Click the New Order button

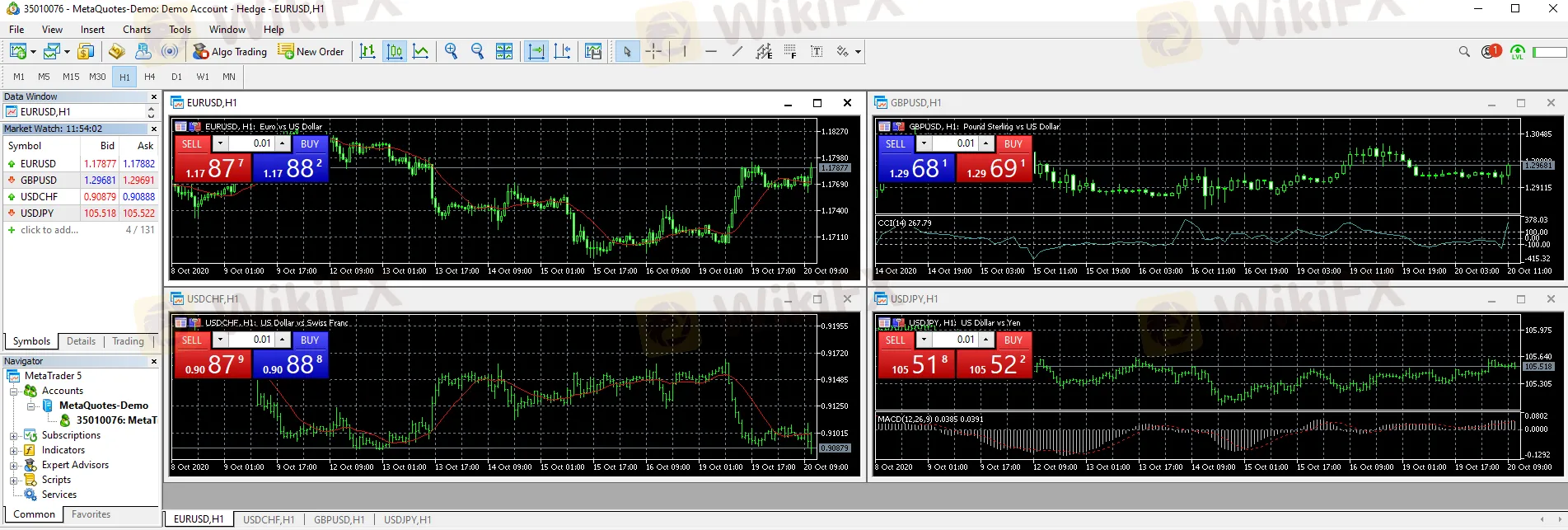click(311, 51)
